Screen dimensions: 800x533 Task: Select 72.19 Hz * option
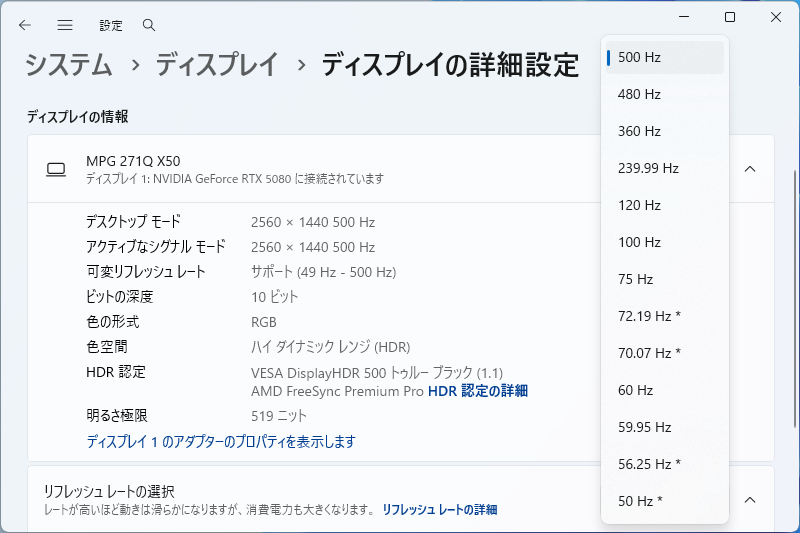665,316
